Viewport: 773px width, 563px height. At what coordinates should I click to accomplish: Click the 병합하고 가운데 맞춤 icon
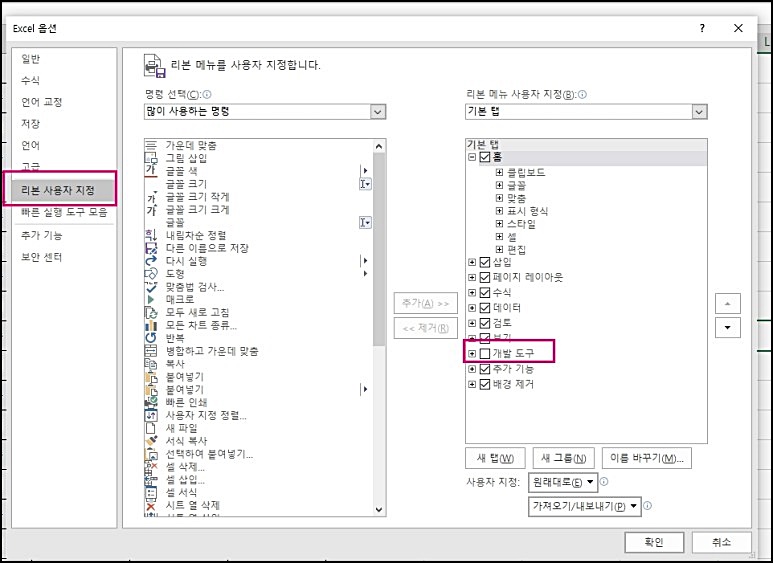[x=151, y=351]
